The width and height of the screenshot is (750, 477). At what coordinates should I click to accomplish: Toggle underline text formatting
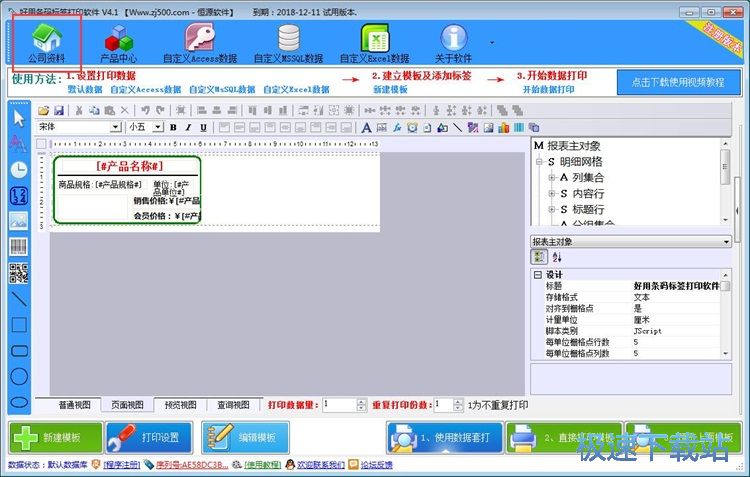[203, 127]
